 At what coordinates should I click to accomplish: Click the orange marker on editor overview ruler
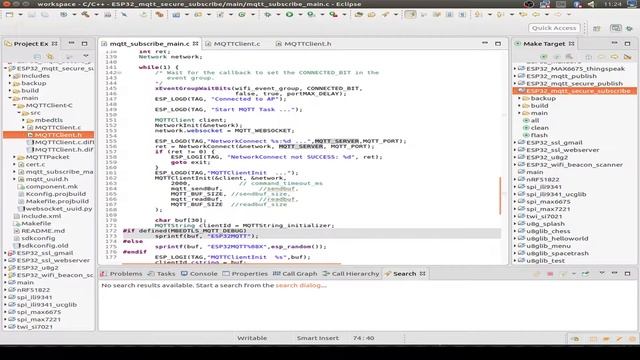500,196
